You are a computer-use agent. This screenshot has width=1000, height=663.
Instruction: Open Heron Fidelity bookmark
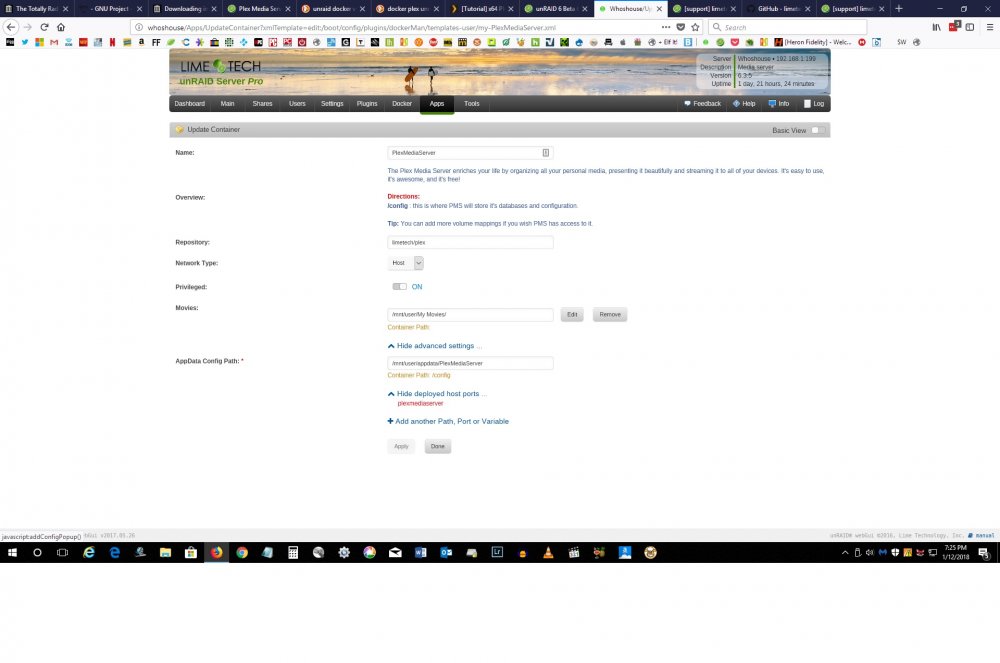[813, 42]
